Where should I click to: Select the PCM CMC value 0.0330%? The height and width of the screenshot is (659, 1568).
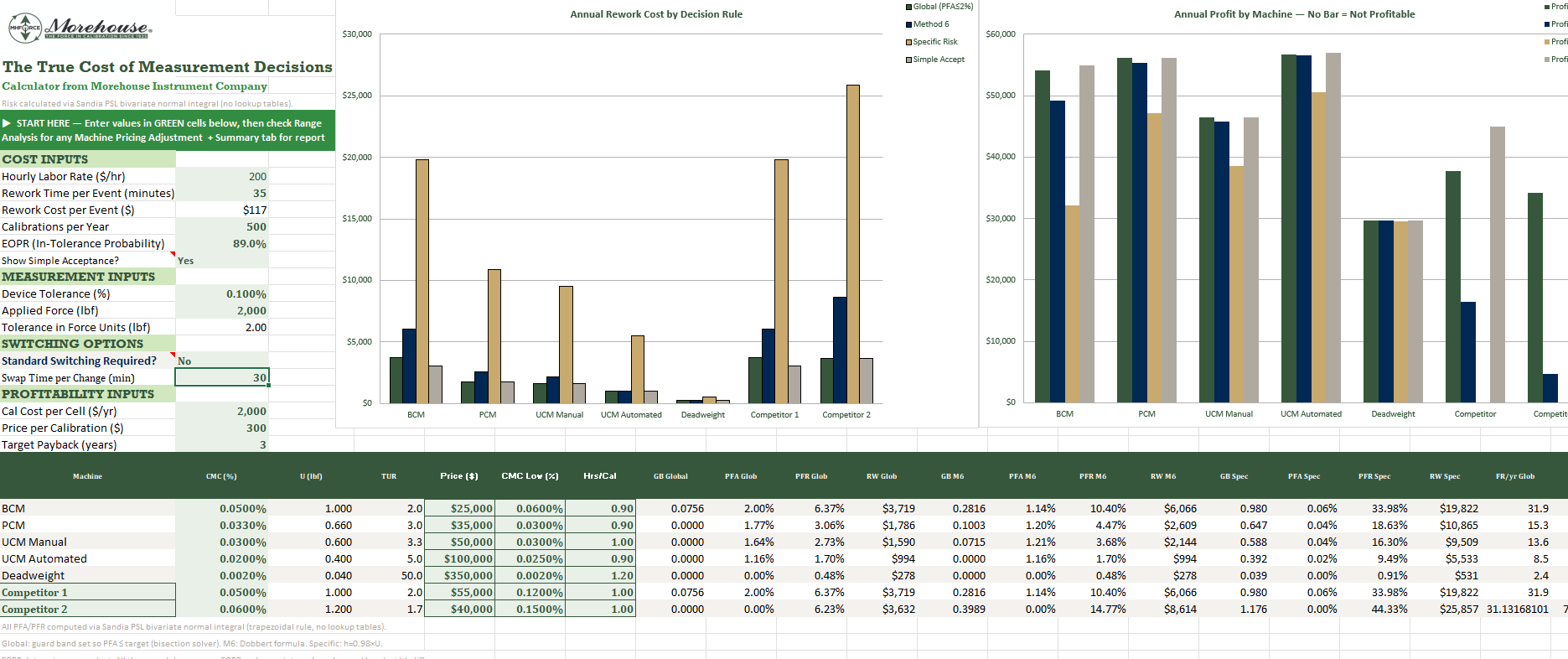pyautogui.click(x=222, y=525)
